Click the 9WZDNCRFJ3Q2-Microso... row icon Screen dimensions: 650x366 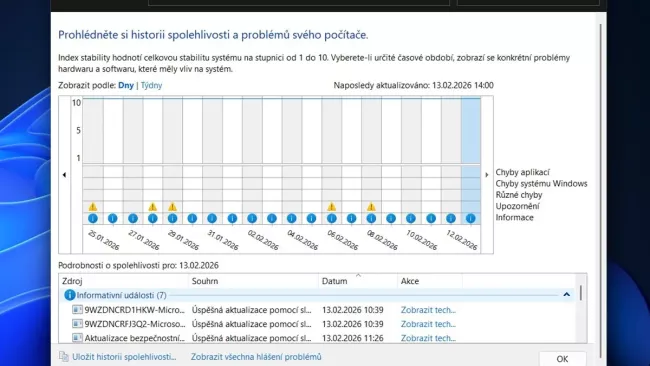tap(77, 324)
